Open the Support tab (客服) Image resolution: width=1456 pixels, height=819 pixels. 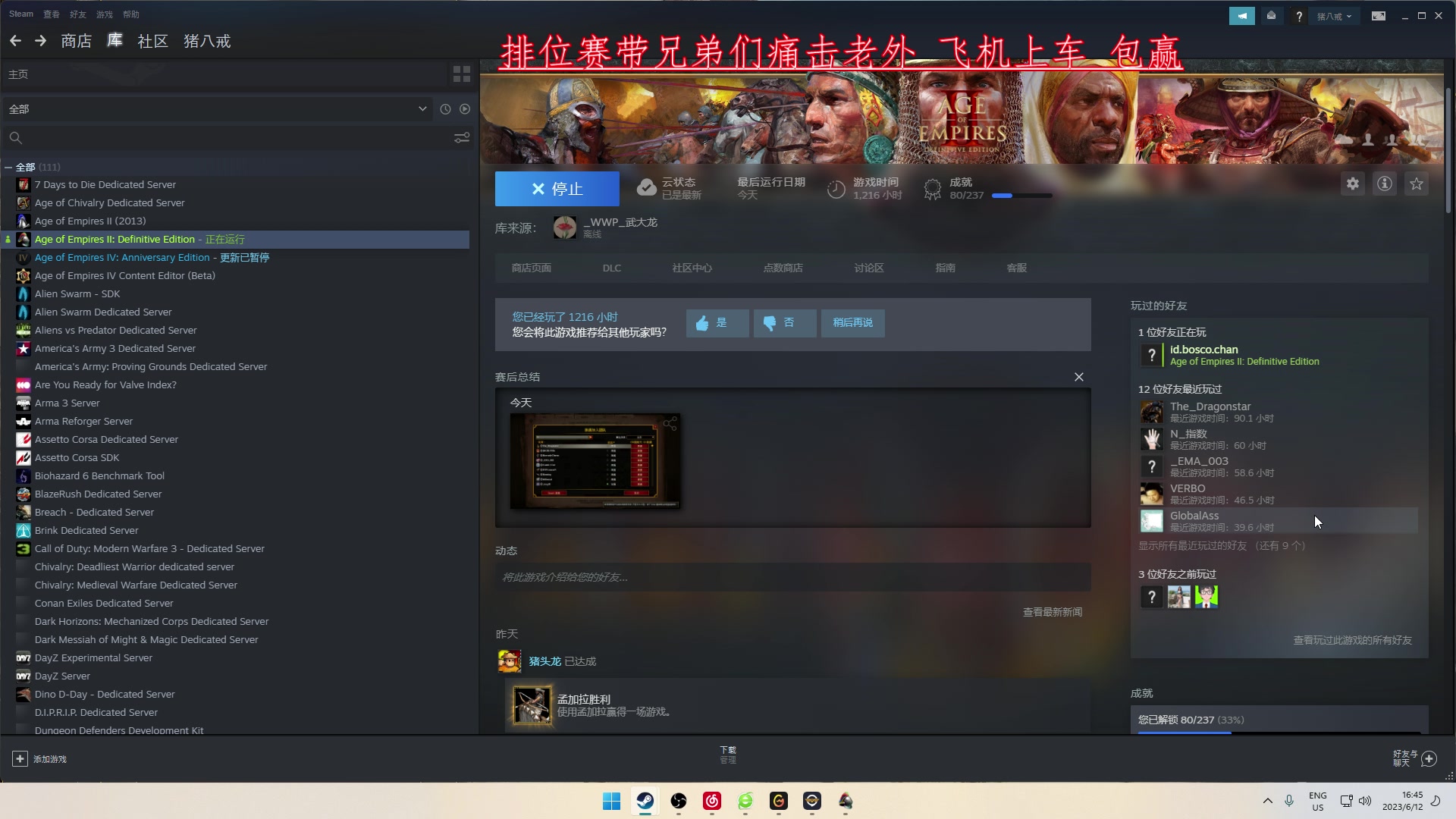pos(1016,268)
